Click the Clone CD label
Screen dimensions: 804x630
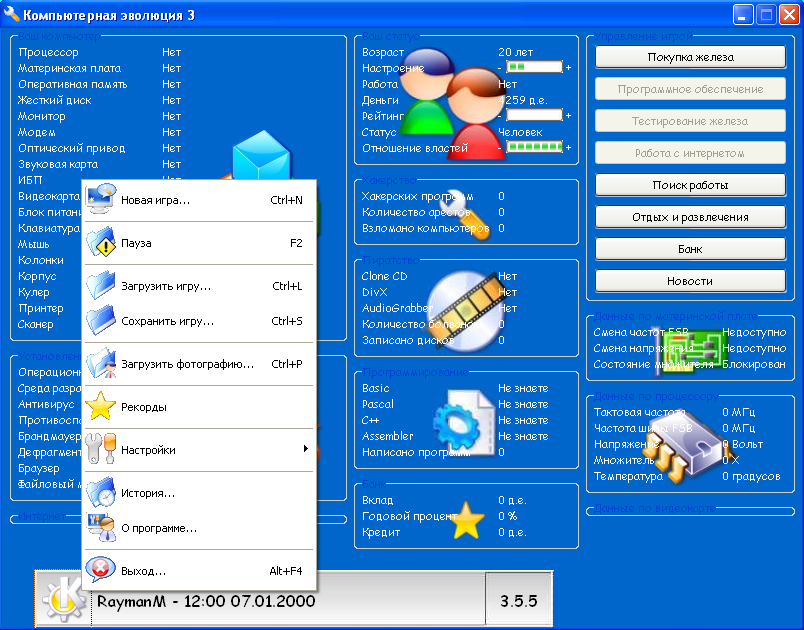tap(384, 276)
